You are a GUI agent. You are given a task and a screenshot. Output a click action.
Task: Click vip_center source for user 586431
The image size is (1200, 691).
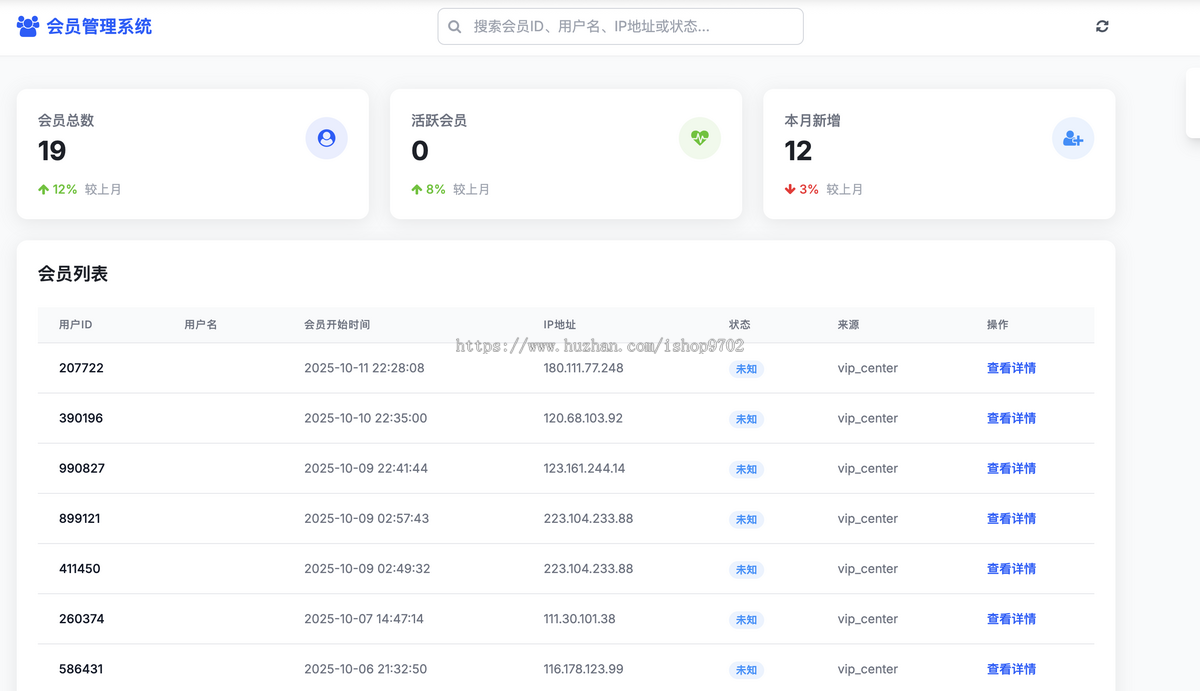[868, 669]
